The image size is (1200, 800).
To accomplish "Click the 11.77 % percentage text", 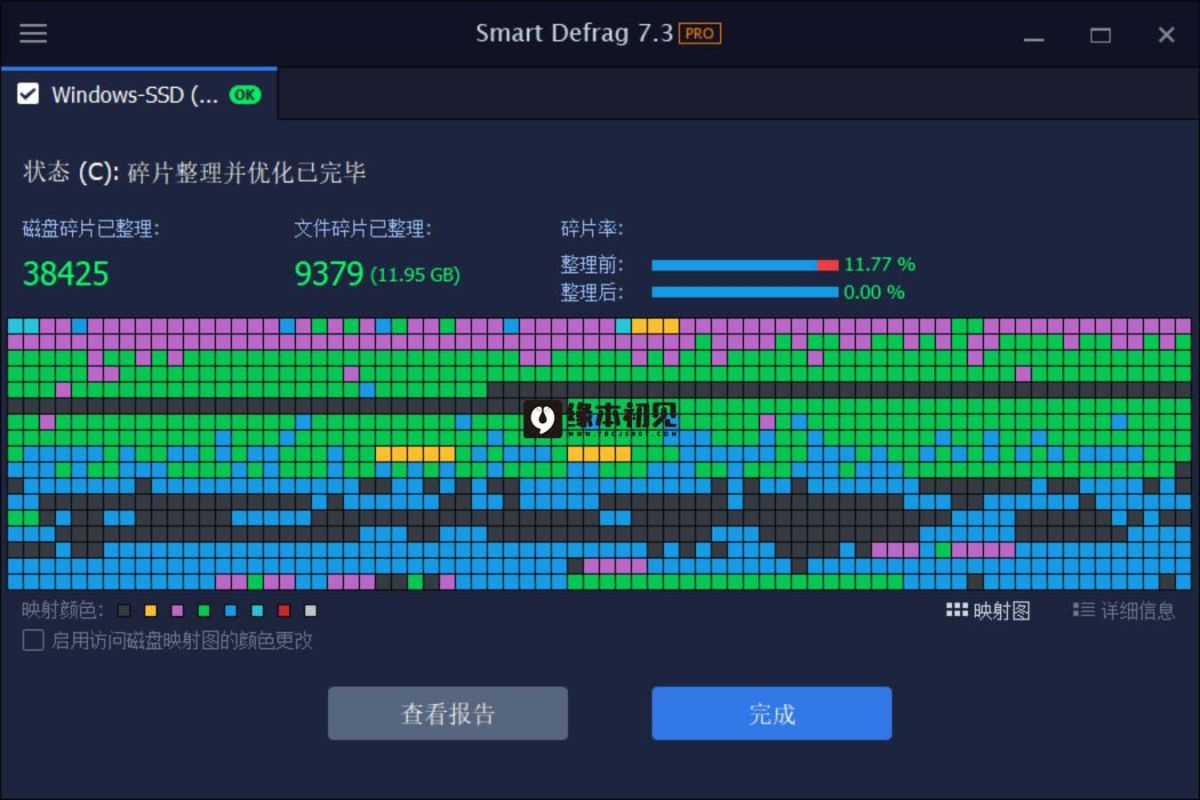I will point(880,265).
